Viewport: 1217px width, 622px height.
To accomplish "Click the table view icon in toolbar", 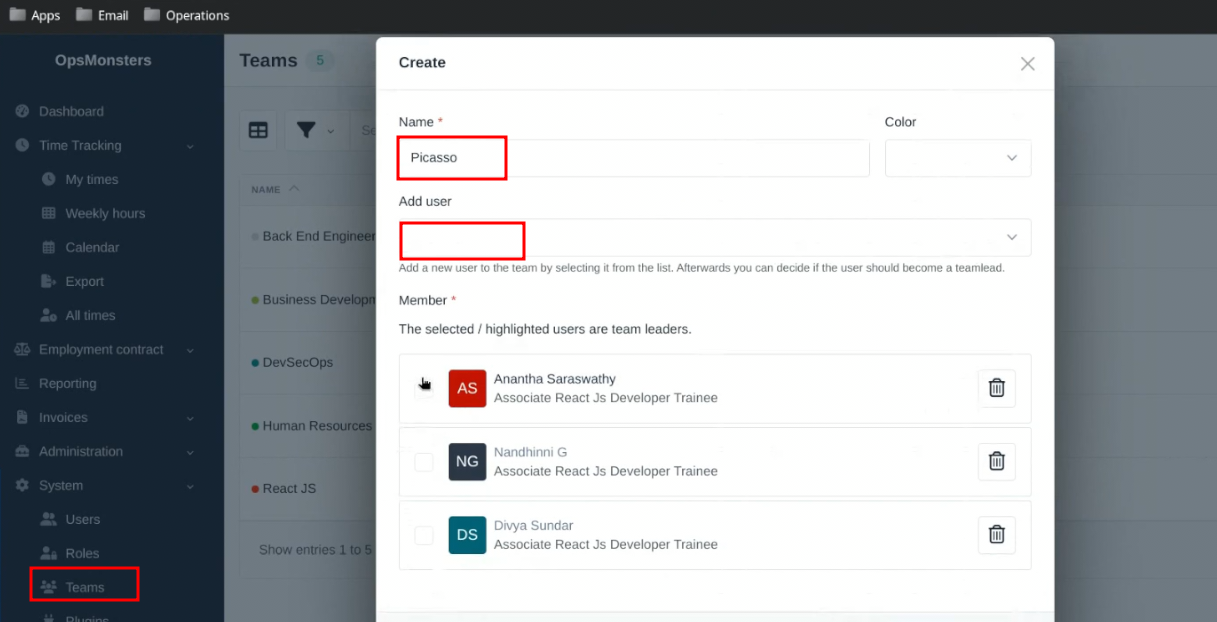I will tap(258, 131).
